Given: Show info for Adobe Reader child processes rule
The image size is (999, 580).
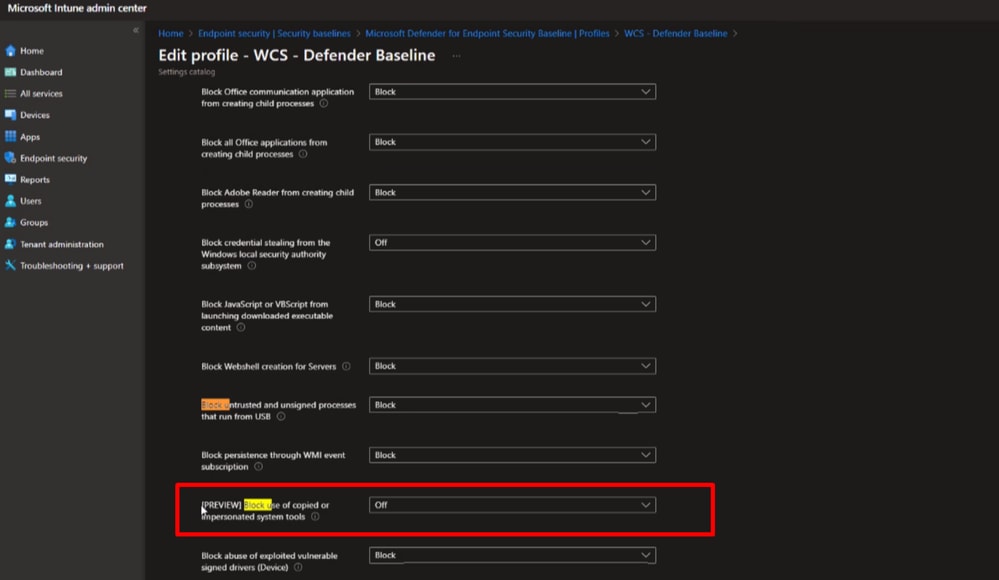Looking at the screenshot, I should 248,204.
